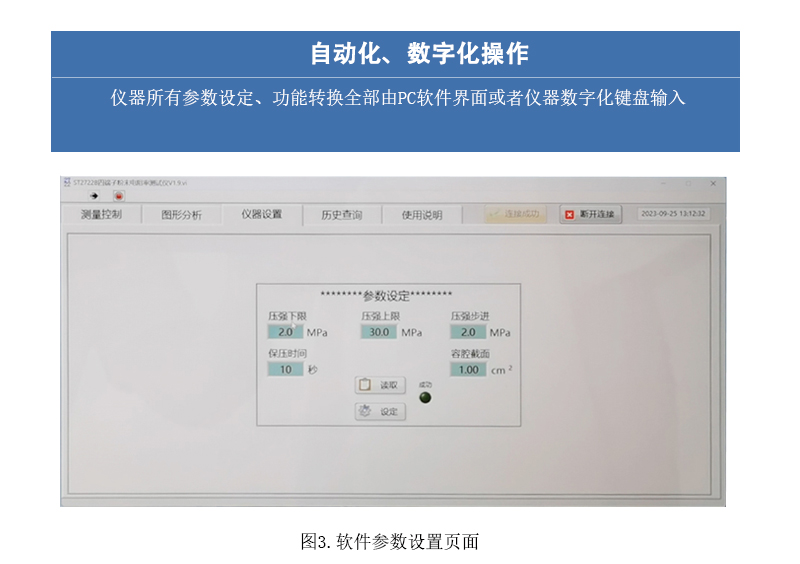Click the 断开连接 button label
The width and height of the screenshot is (800, 564).
597,214
